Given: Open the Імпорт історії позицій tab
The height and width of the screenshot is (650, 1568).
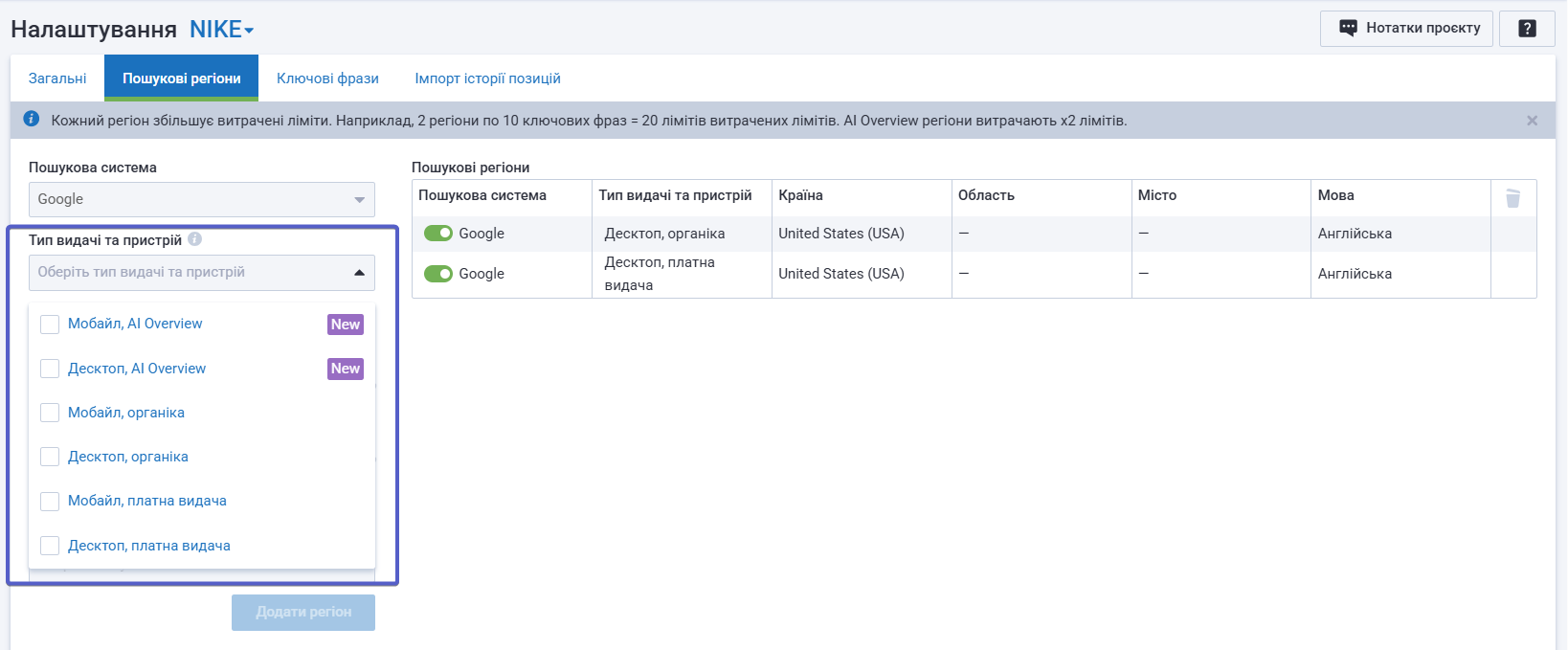Looking at the screenshot, I should [x=487, y=78].
